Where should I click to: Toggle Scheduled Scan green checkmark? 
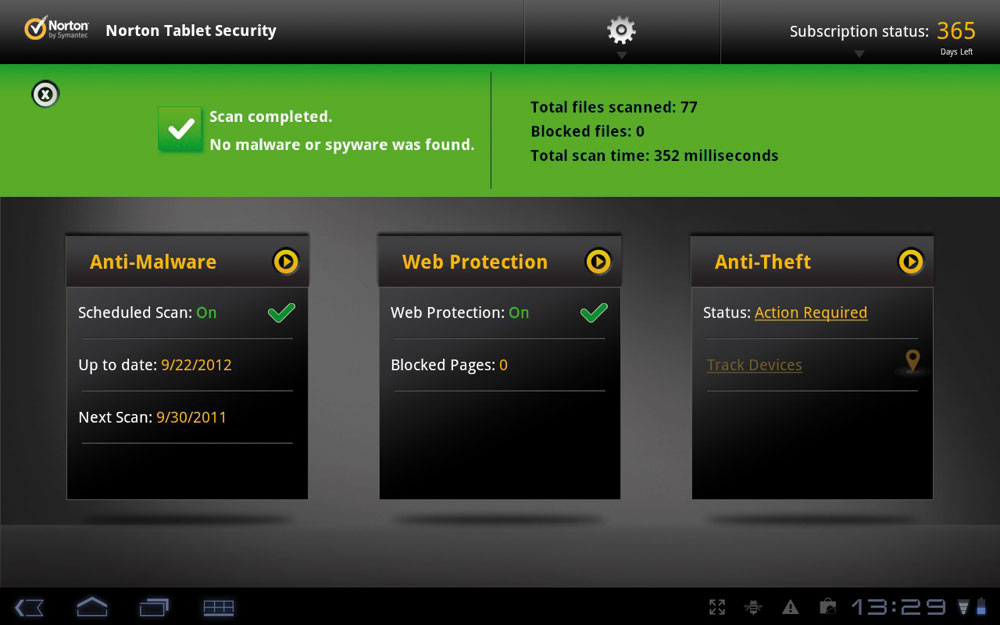point(281,312)
